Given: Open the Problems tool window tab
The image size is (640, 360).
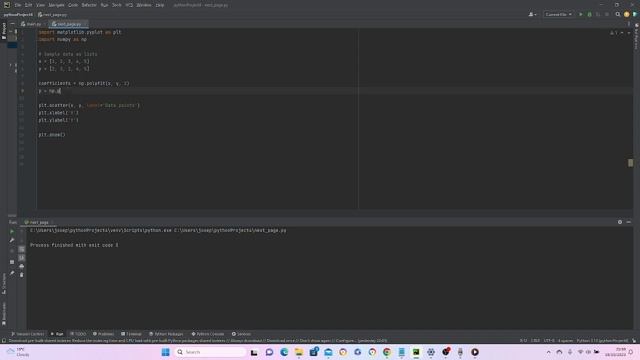Looking at the screenshot, I should tap(103, 334).
